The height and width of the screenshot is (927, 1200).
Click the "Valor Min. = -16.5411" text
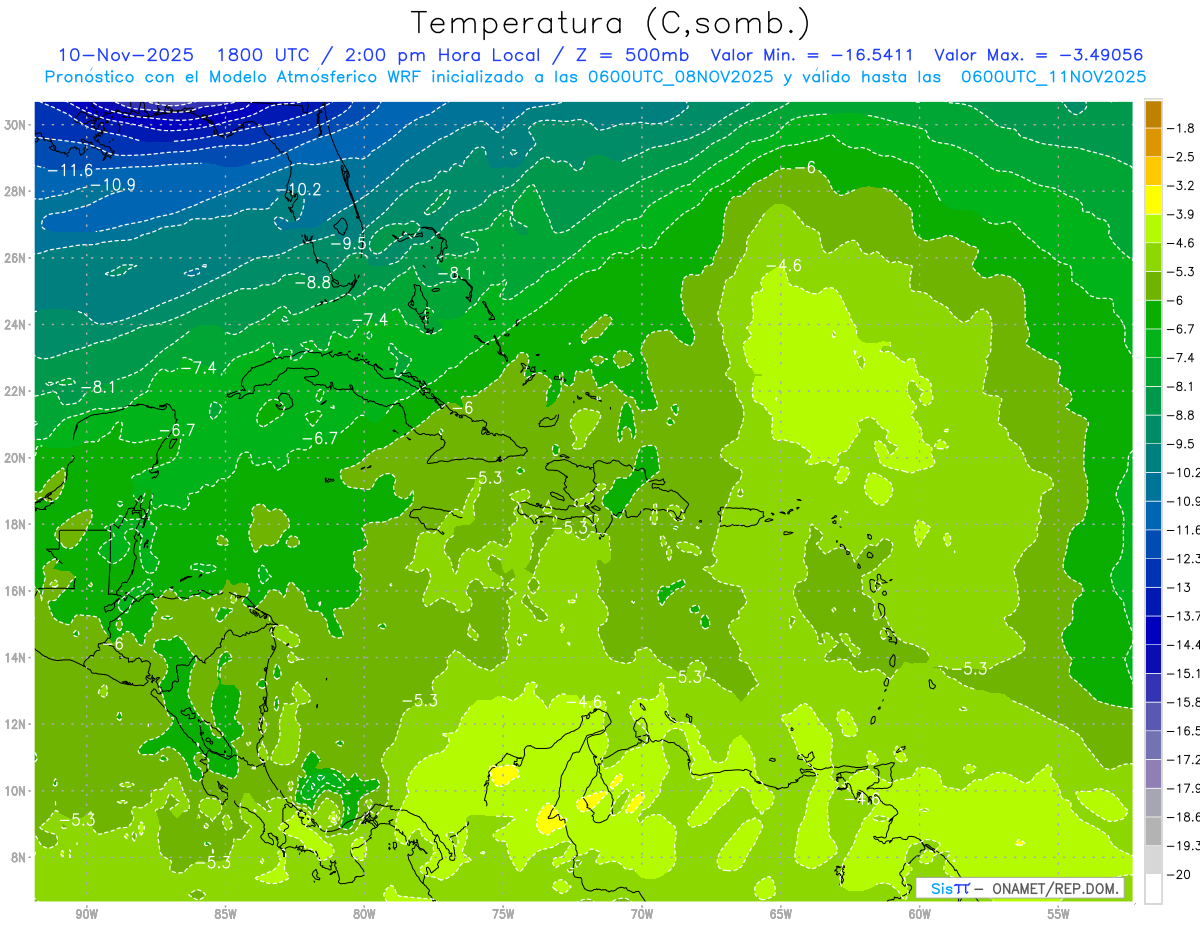coord(813,55)
